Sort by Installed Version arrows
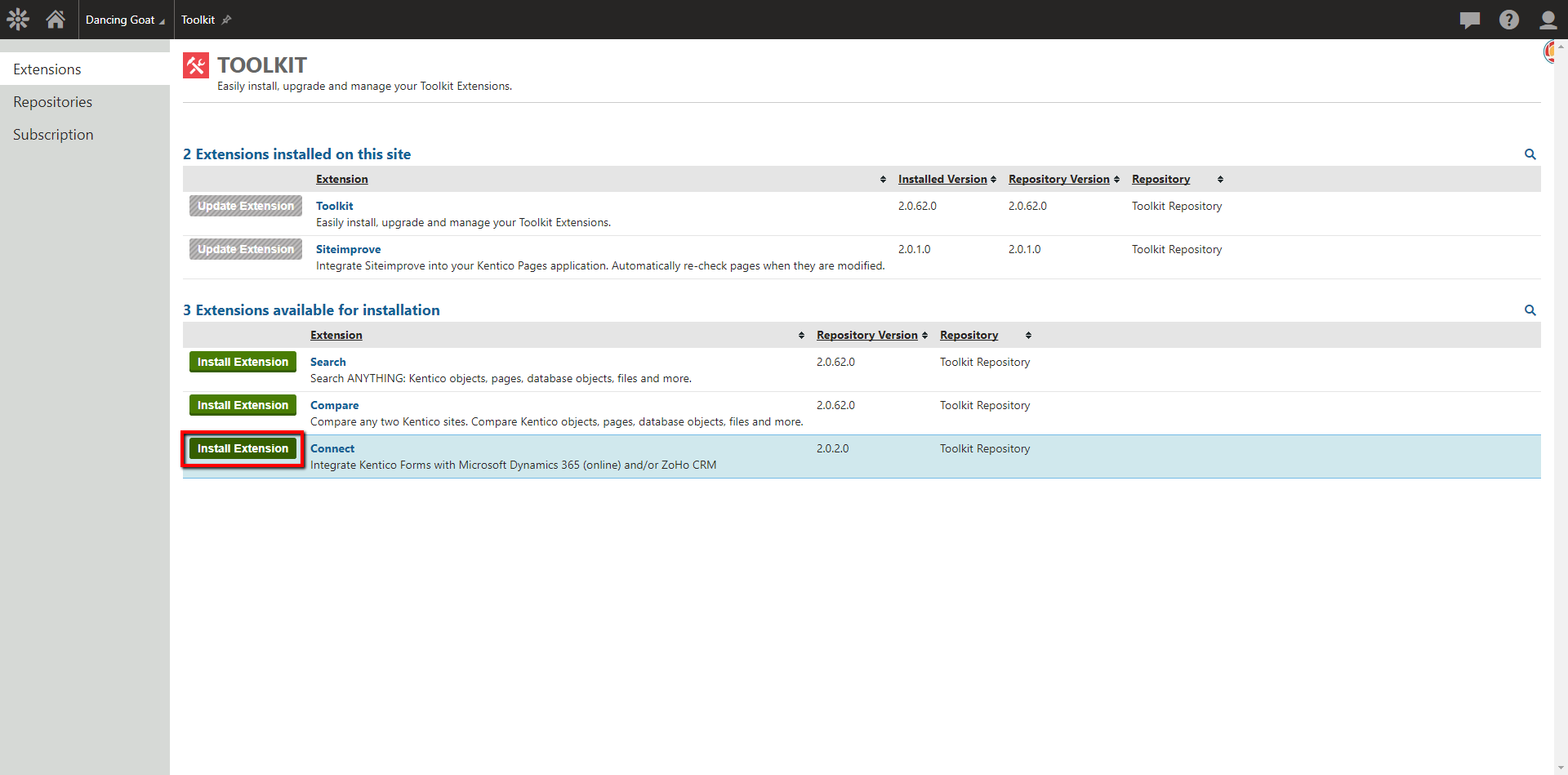 tap(993, 180)
